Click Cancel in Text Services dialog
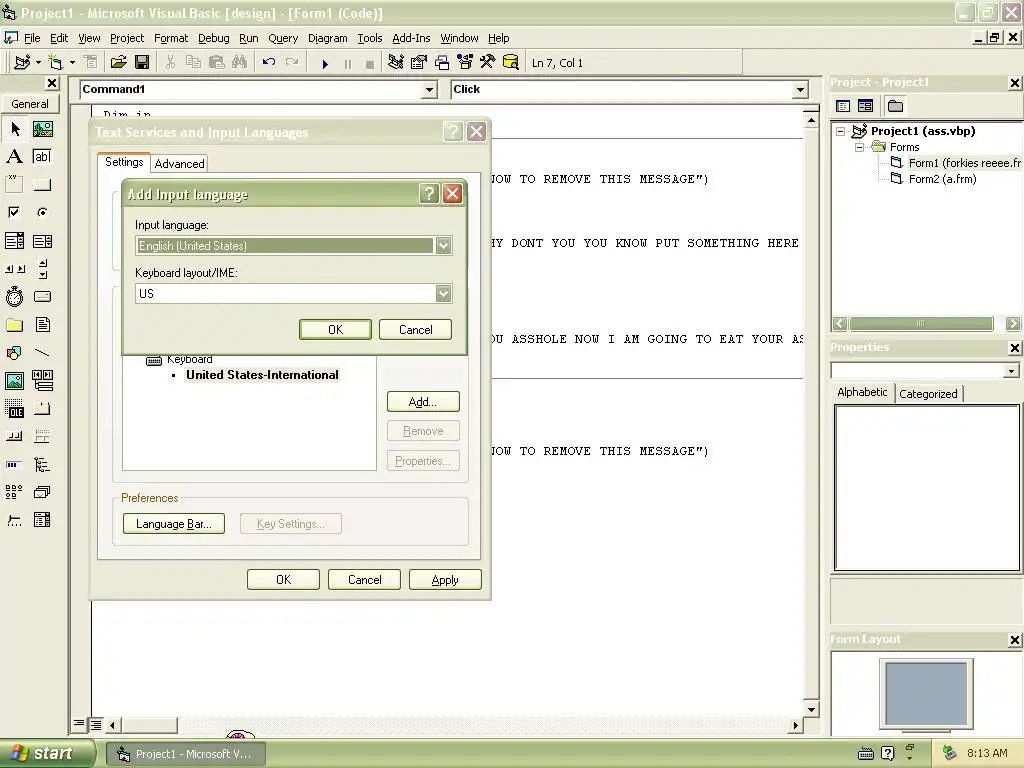The height and width of the screenshot is (768, 1024). tap(364, 580)
